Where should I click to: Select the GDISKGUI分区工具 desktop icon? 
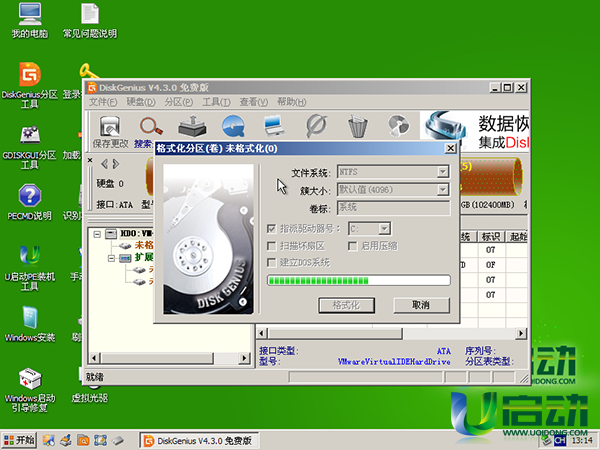[x=29, y=148]
